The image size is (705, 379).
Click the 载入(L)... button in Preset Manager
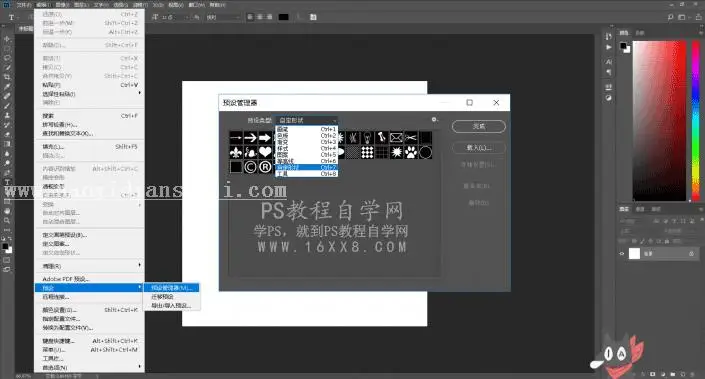click(478, 147)
